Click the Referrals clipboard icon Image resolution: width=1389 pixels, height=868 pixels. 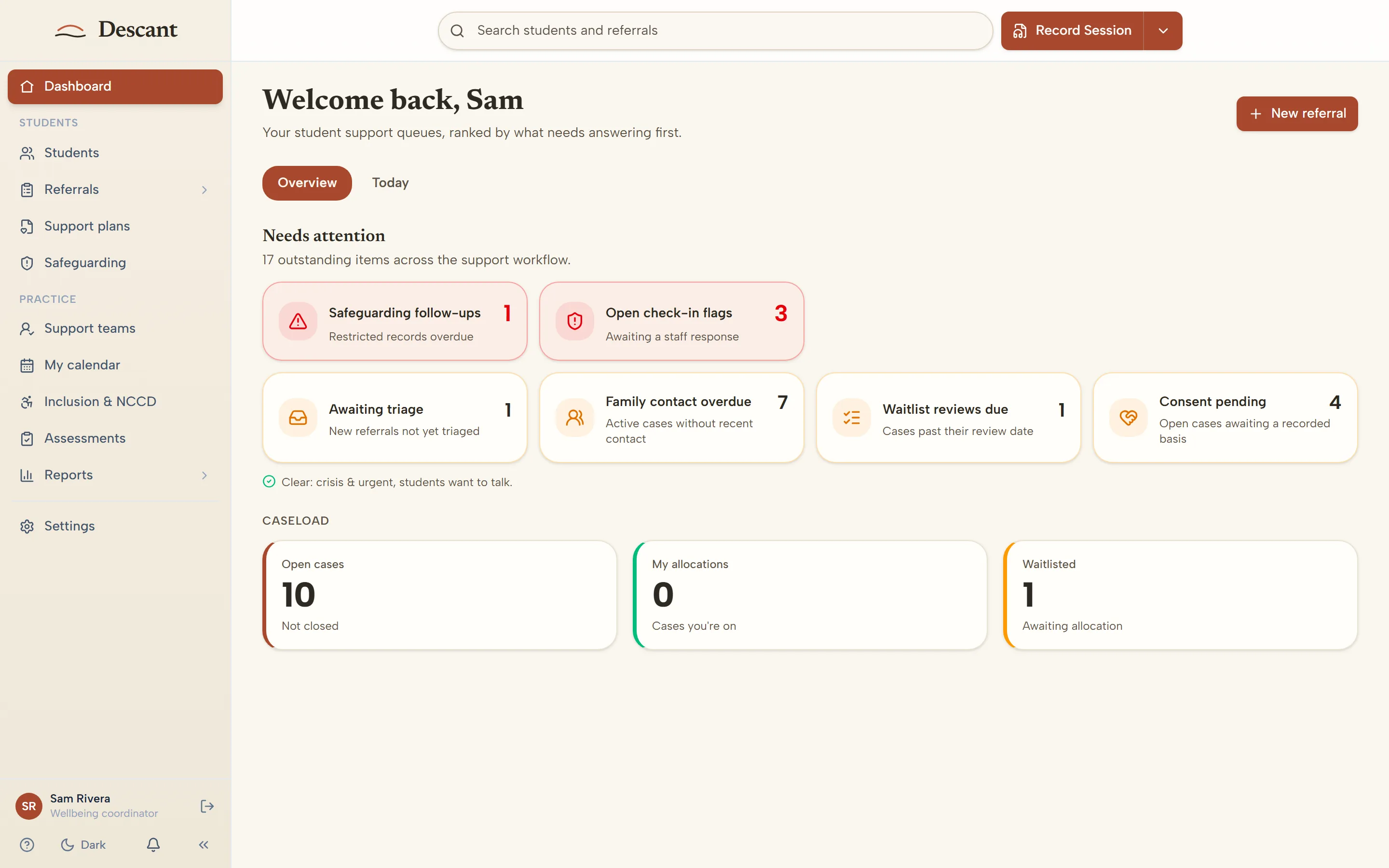pos(27,190)
